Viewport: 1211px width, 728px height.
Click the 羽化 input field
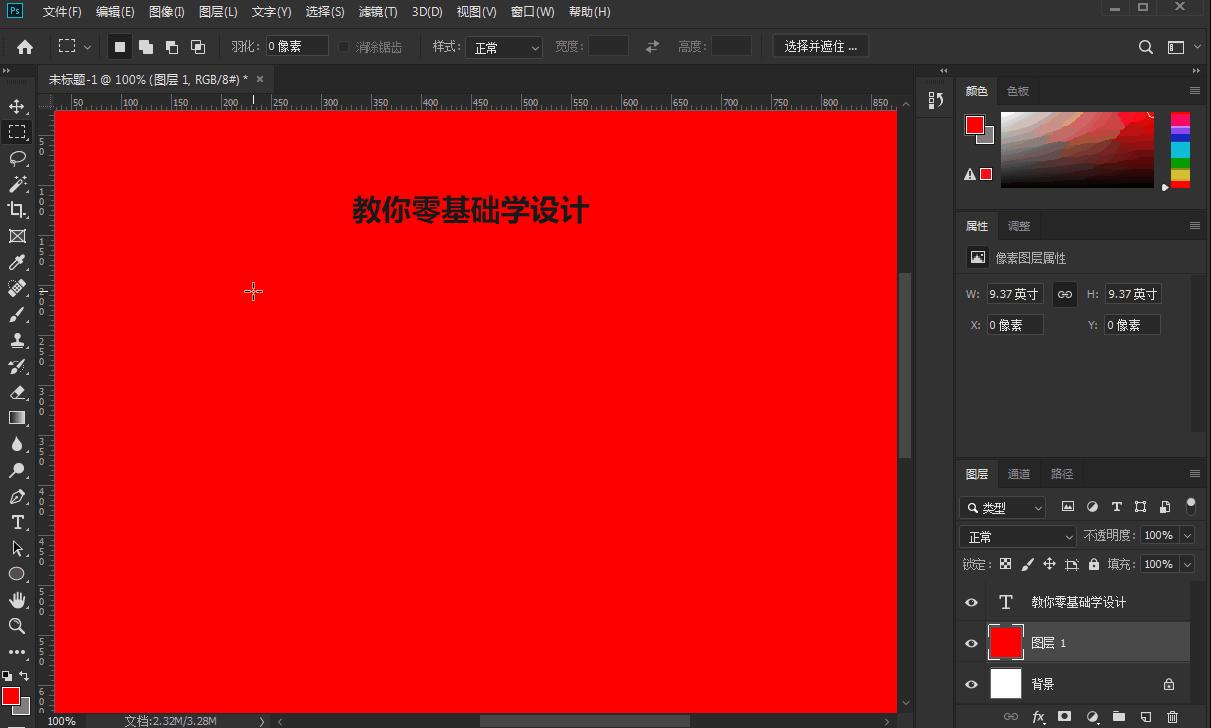pyautogui.click(x=295, y=45)
